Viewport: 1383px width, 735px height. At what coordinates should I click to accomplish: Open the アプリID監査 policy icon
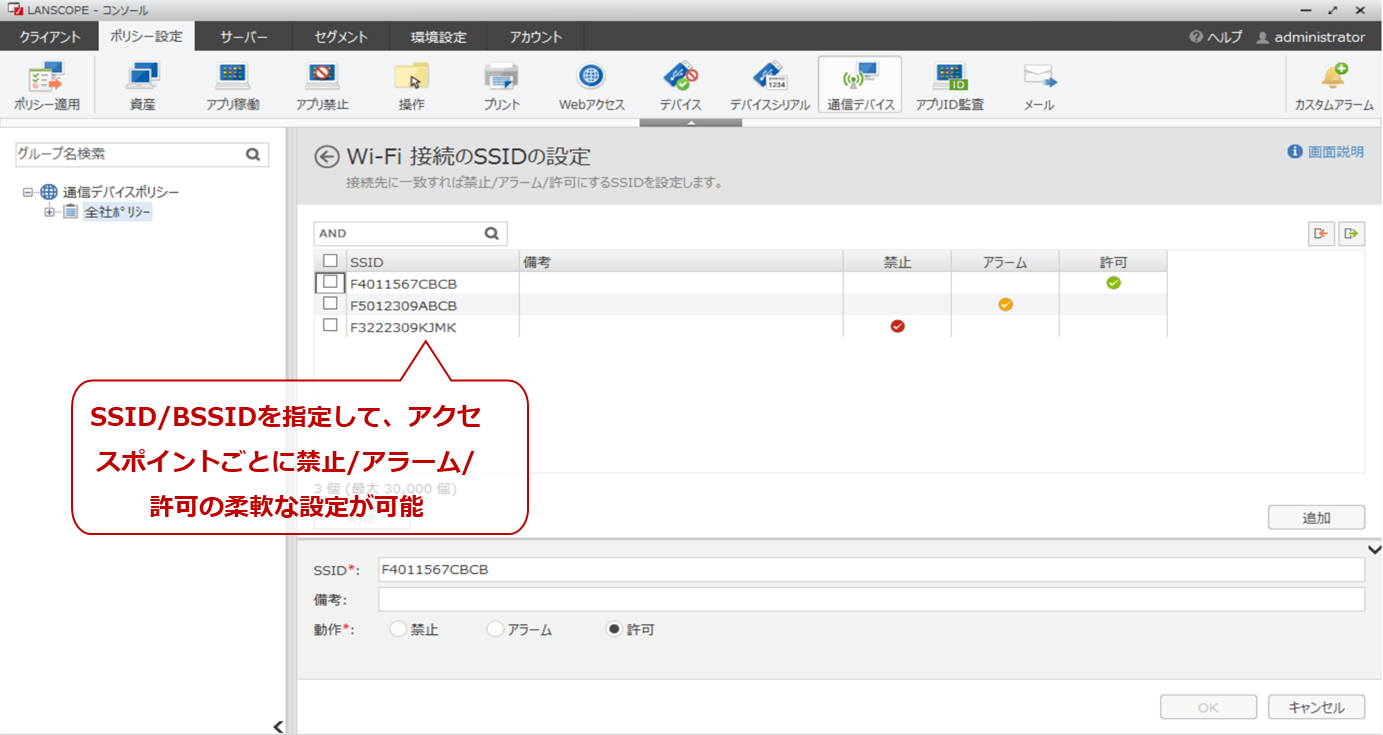[949, 86]
